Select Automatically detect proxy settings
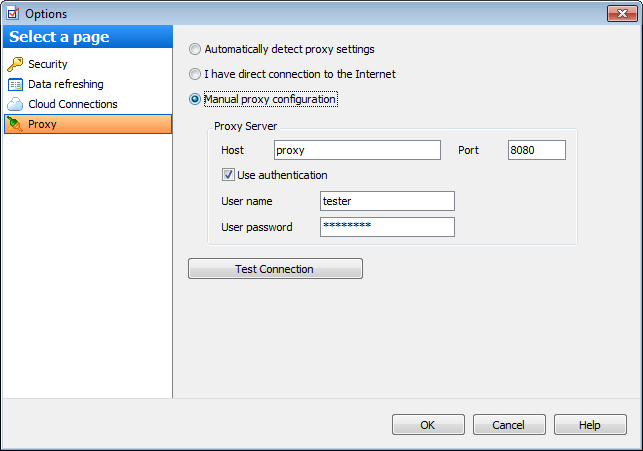 point(195,49)
